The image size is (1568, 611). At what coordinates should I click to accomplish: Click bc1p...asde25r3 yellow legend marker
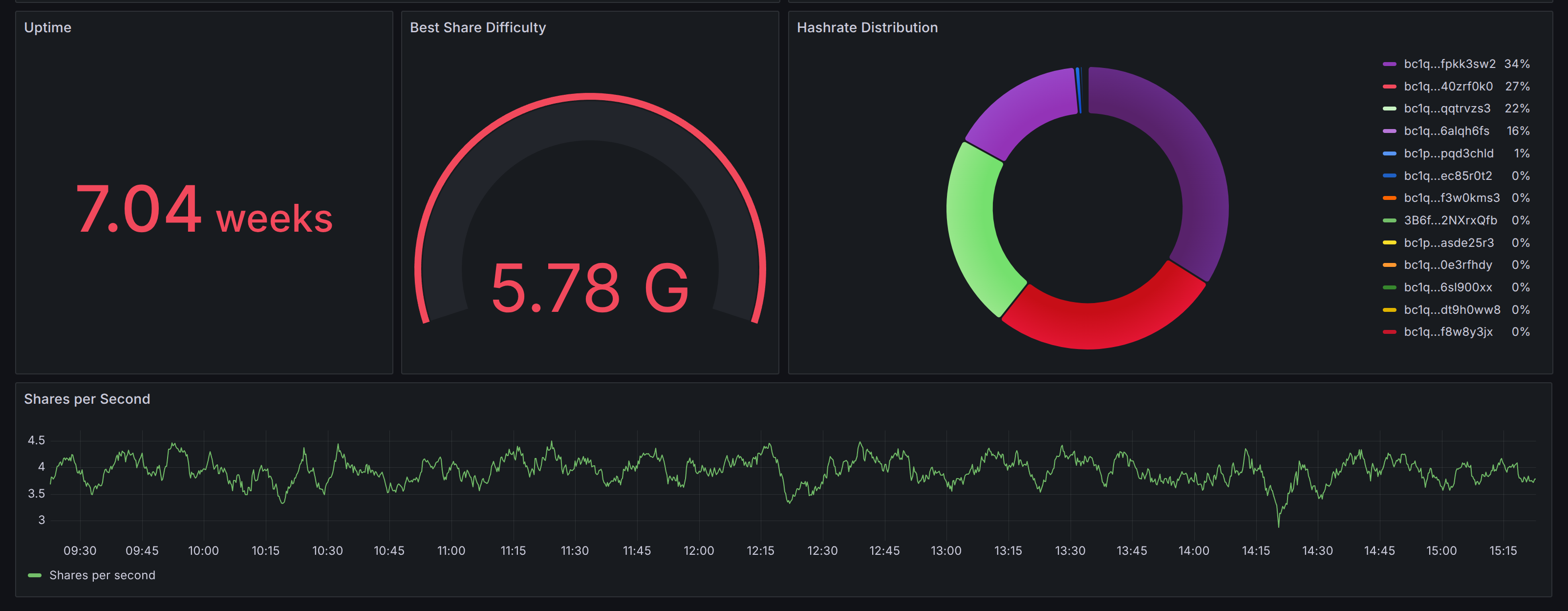1389,243
